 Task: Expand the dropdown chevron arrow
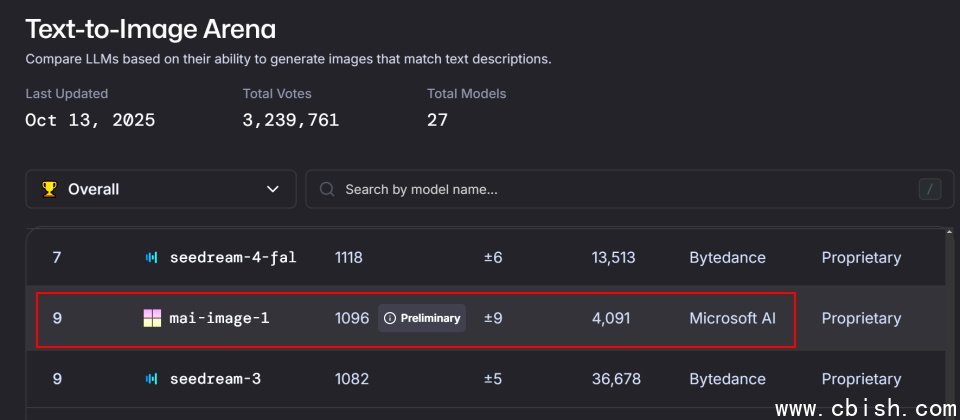coord(273,189)
